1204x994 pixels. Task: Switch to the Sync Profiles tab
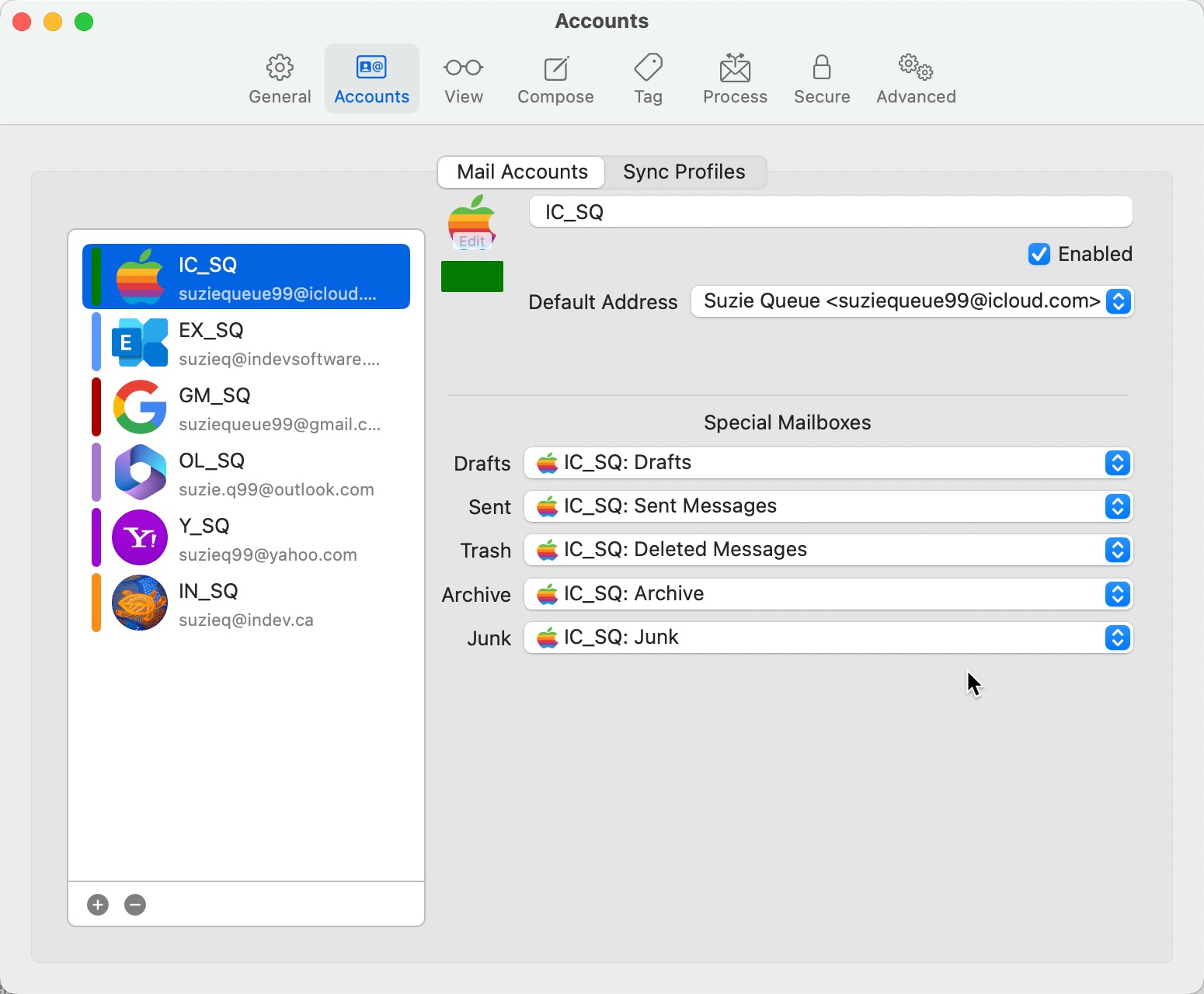coord(684,172)
